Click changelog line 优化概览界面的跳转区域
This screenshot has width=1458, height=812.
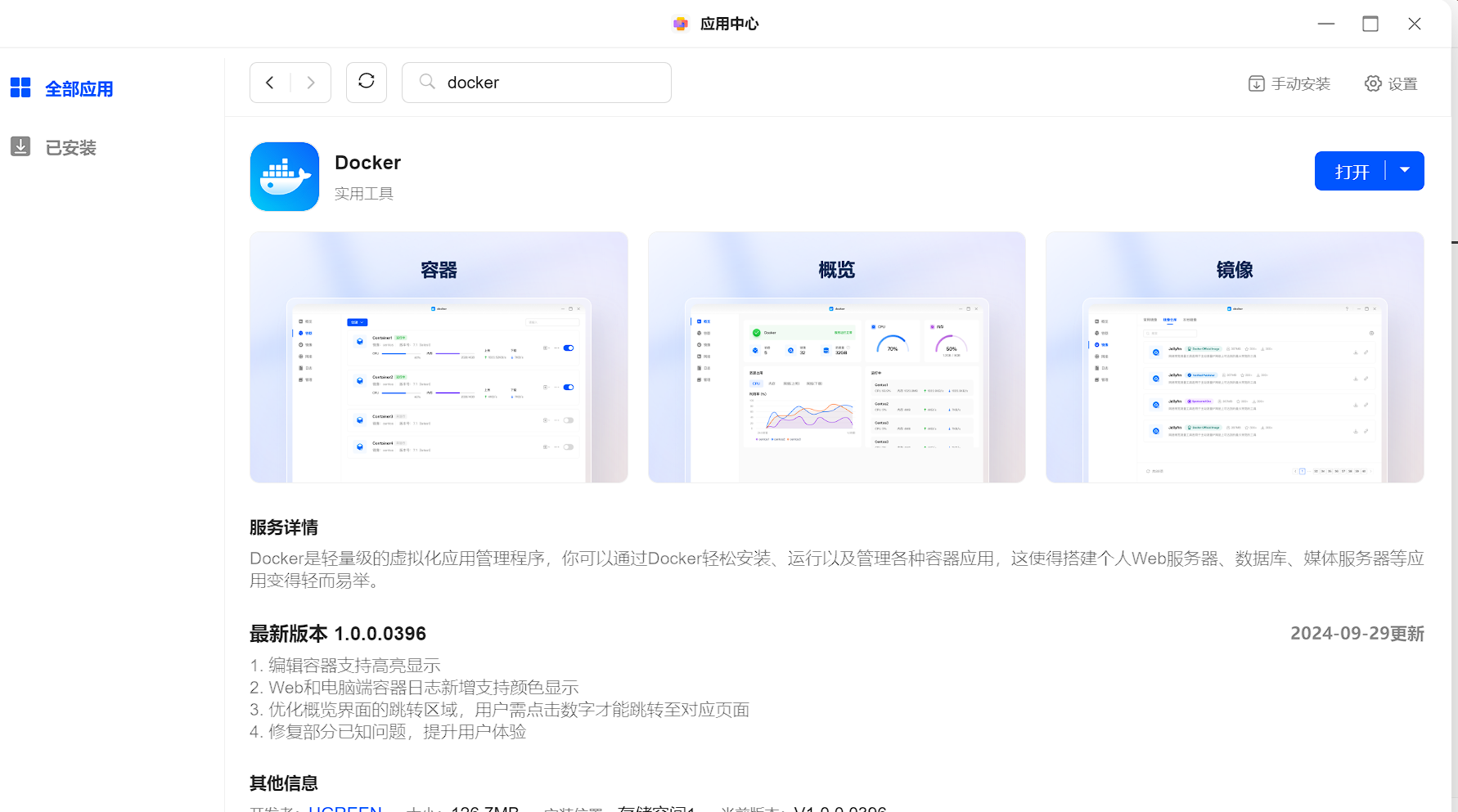pyautogui.click(x=500, y=710)
